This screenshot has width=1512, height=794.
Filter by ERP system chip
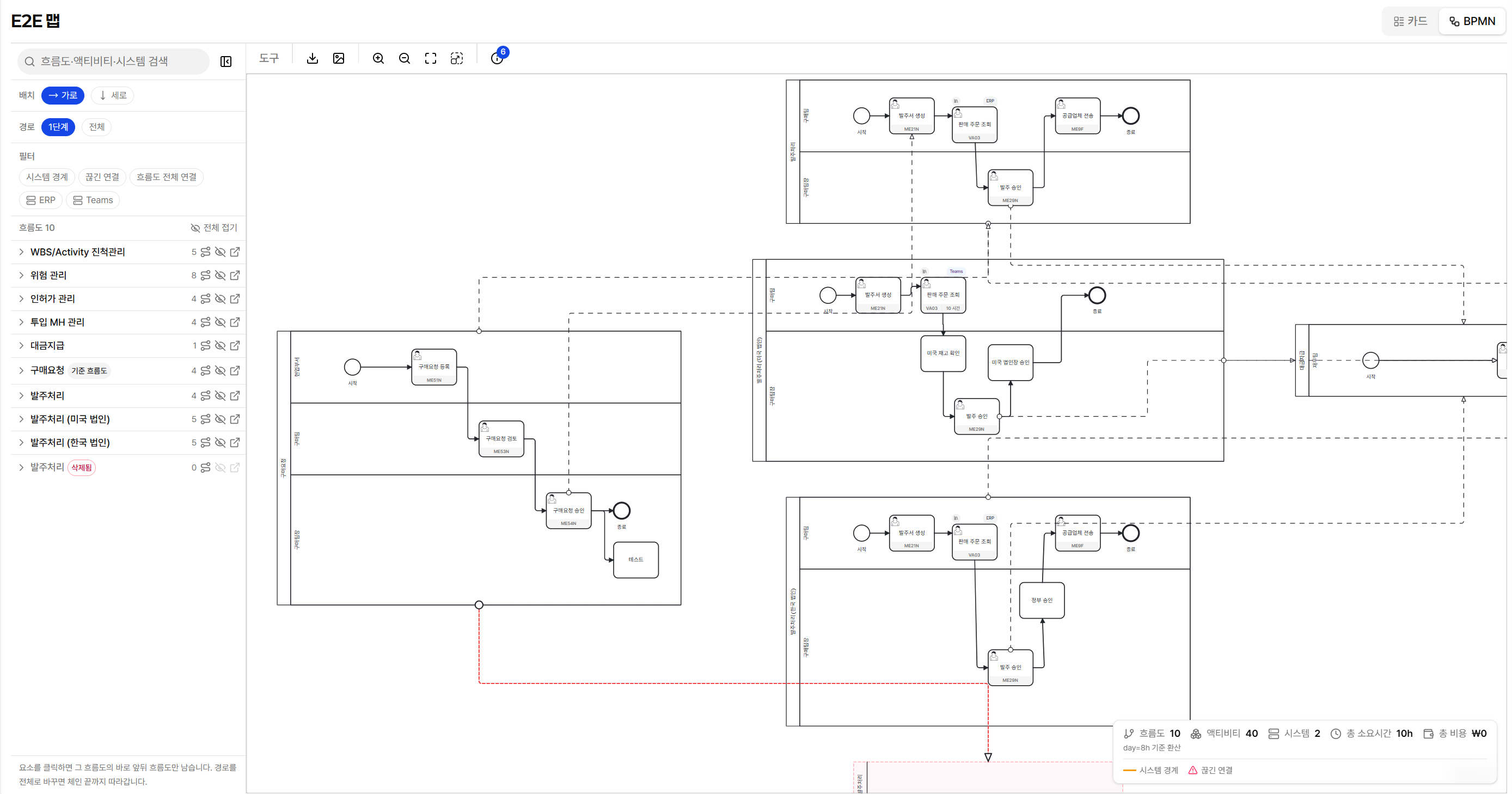pyautogui.click(x=41, y=200)
